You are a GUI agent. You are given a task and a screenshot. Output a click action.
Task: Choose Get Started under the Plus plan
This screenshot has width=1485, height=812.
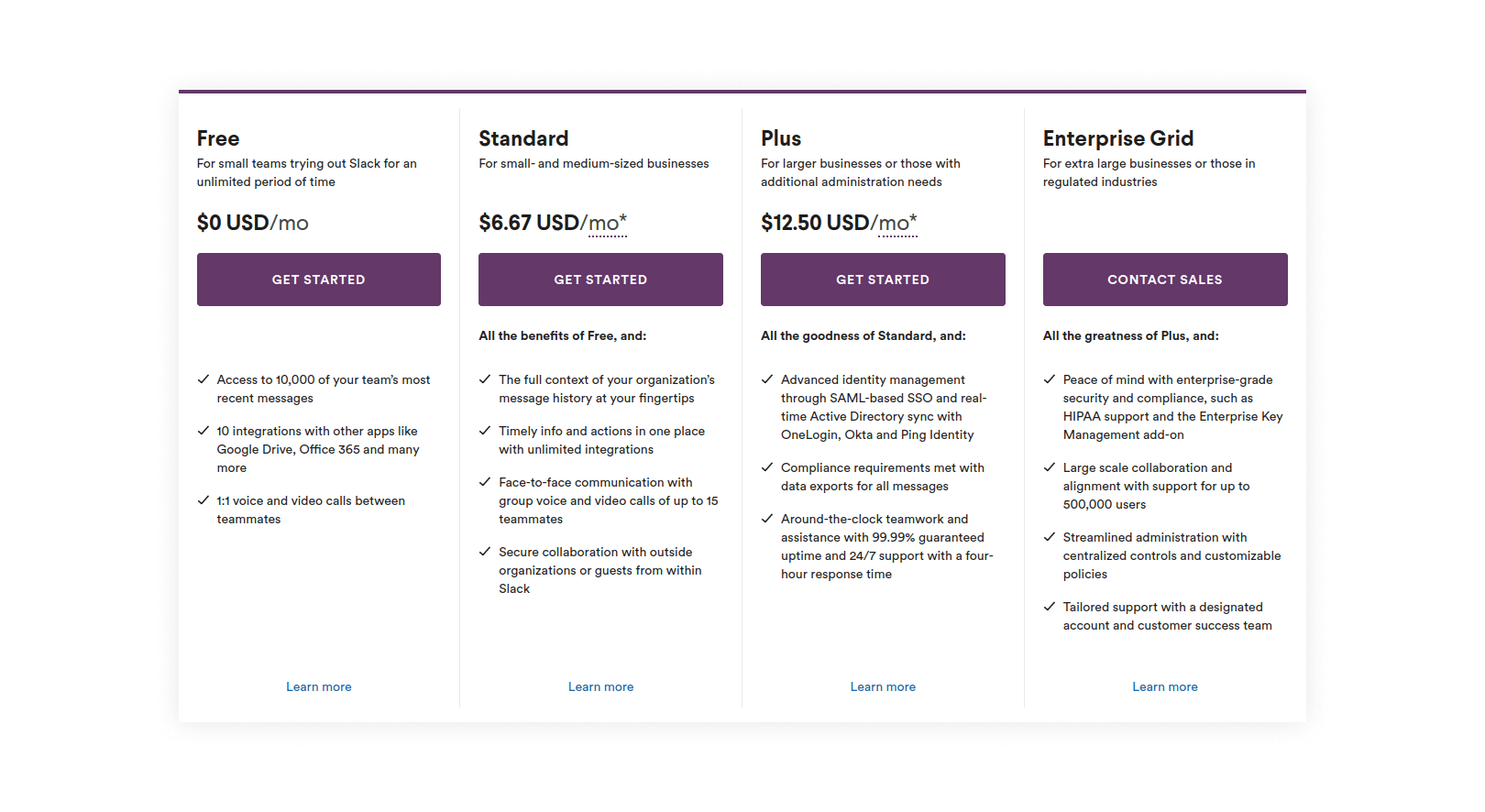click(883, 280)
